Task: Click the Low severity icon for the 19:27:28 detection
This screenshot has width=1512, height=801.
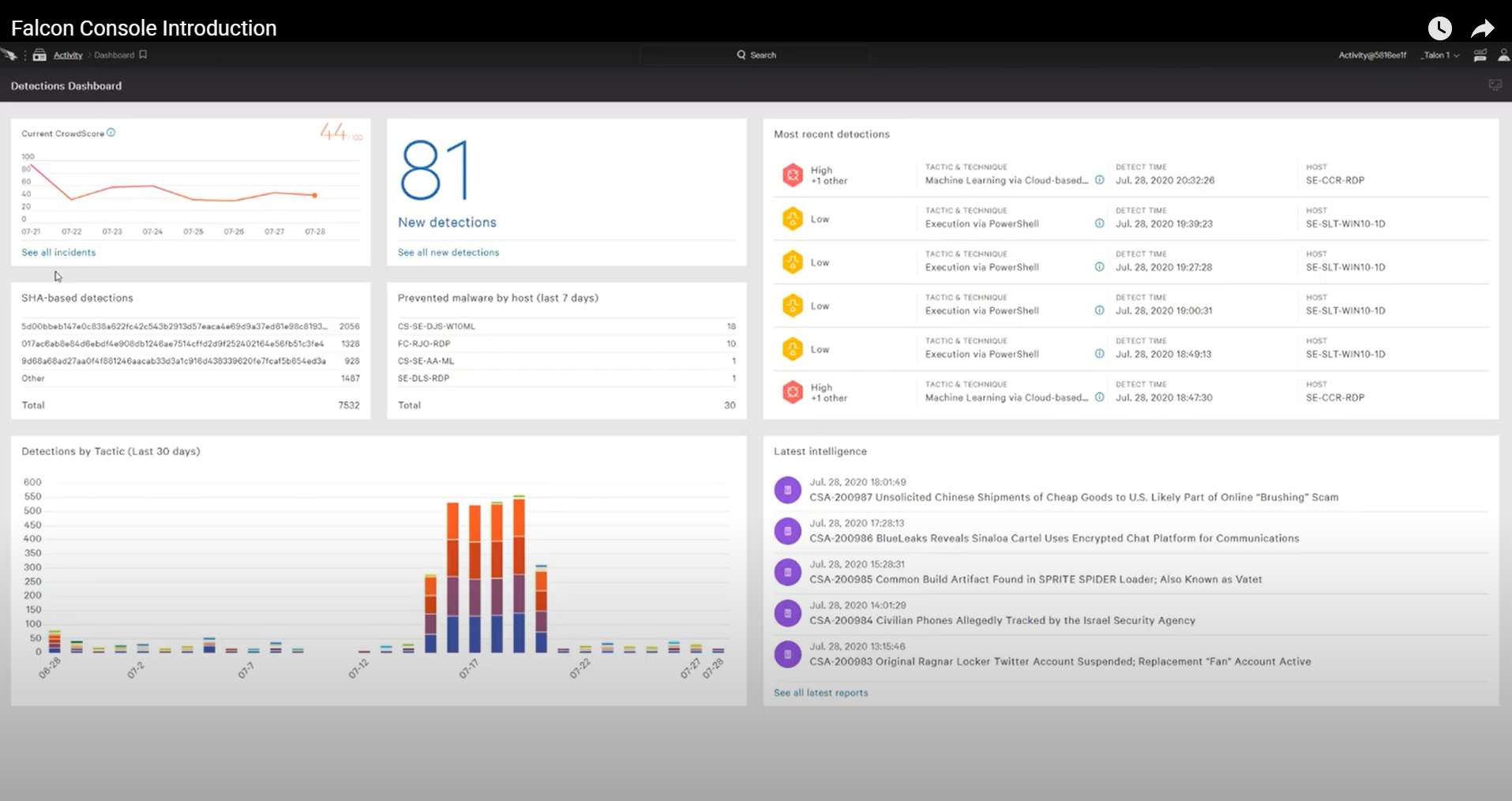Action: click(x=792, y=261)
